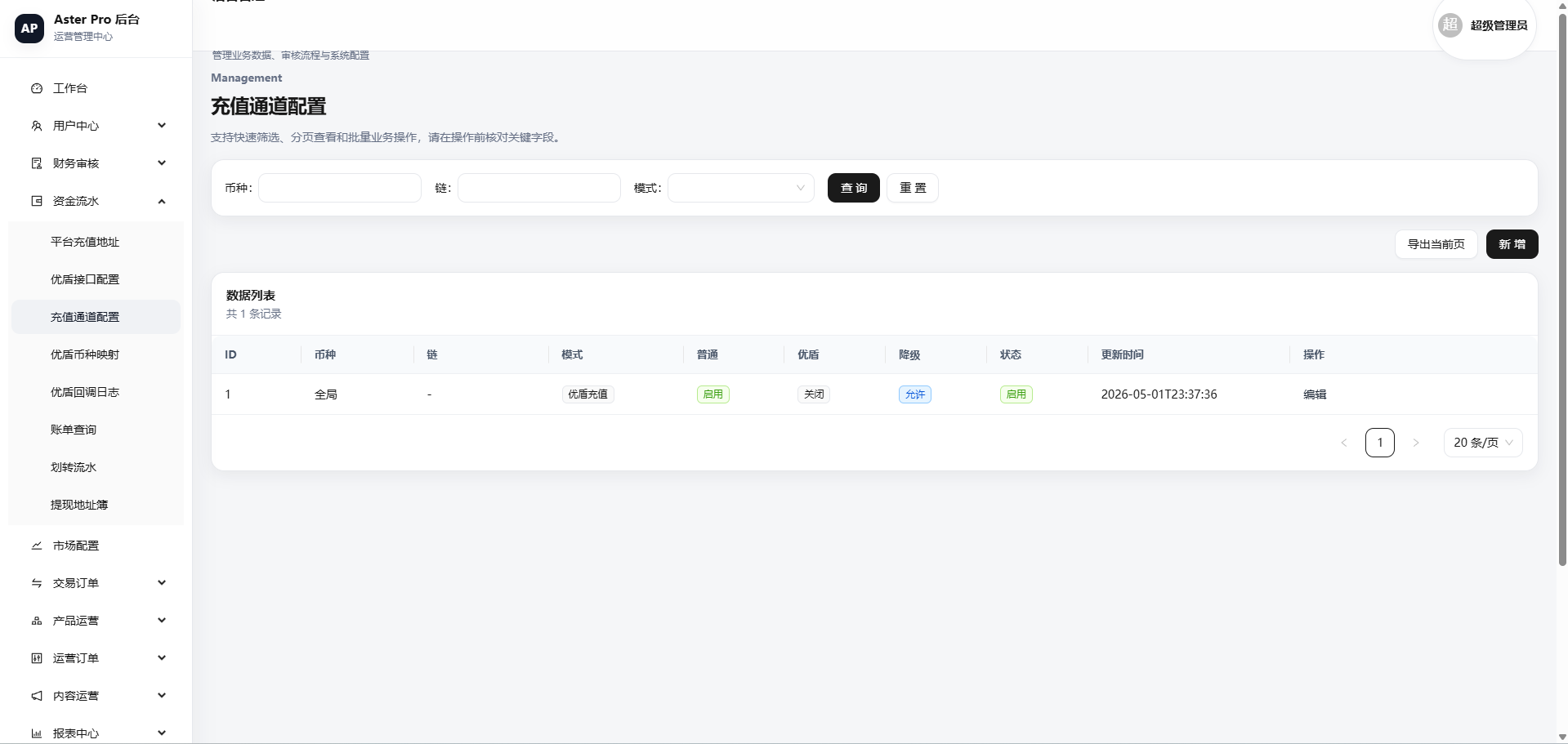Click the 新增 button
Screen dimensions: 1568x744
1512,244
